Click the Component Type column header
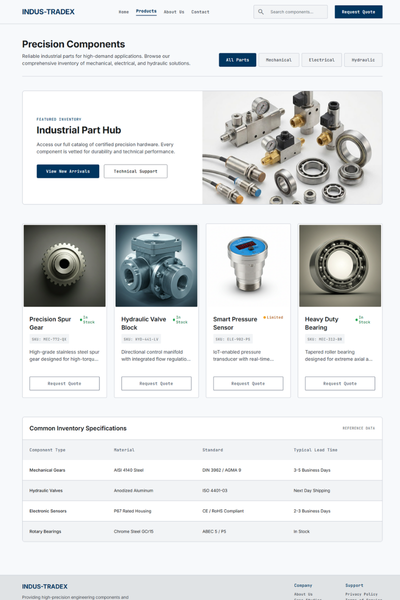400x600 pixels. (47, 450)
